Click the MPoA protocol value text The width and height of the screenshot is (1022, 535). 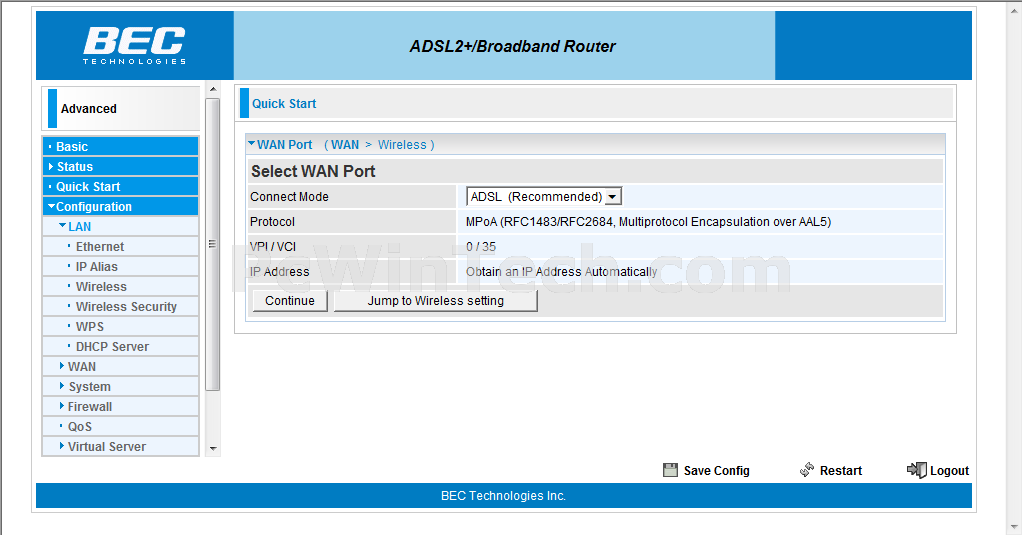coord(649,222)
